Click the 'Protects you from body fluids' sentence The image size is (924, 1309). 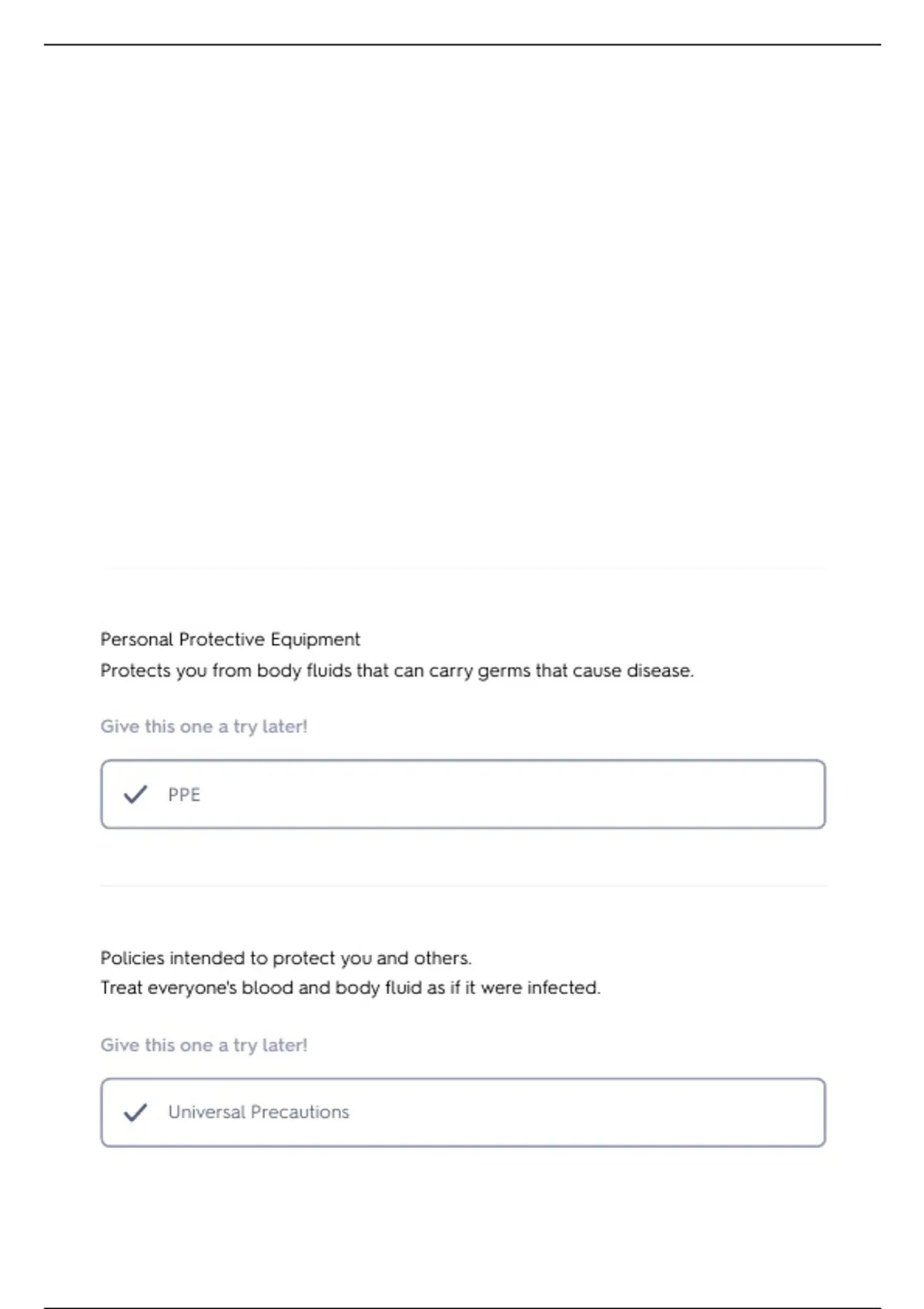pyautogui.click(x=397, y=671)
